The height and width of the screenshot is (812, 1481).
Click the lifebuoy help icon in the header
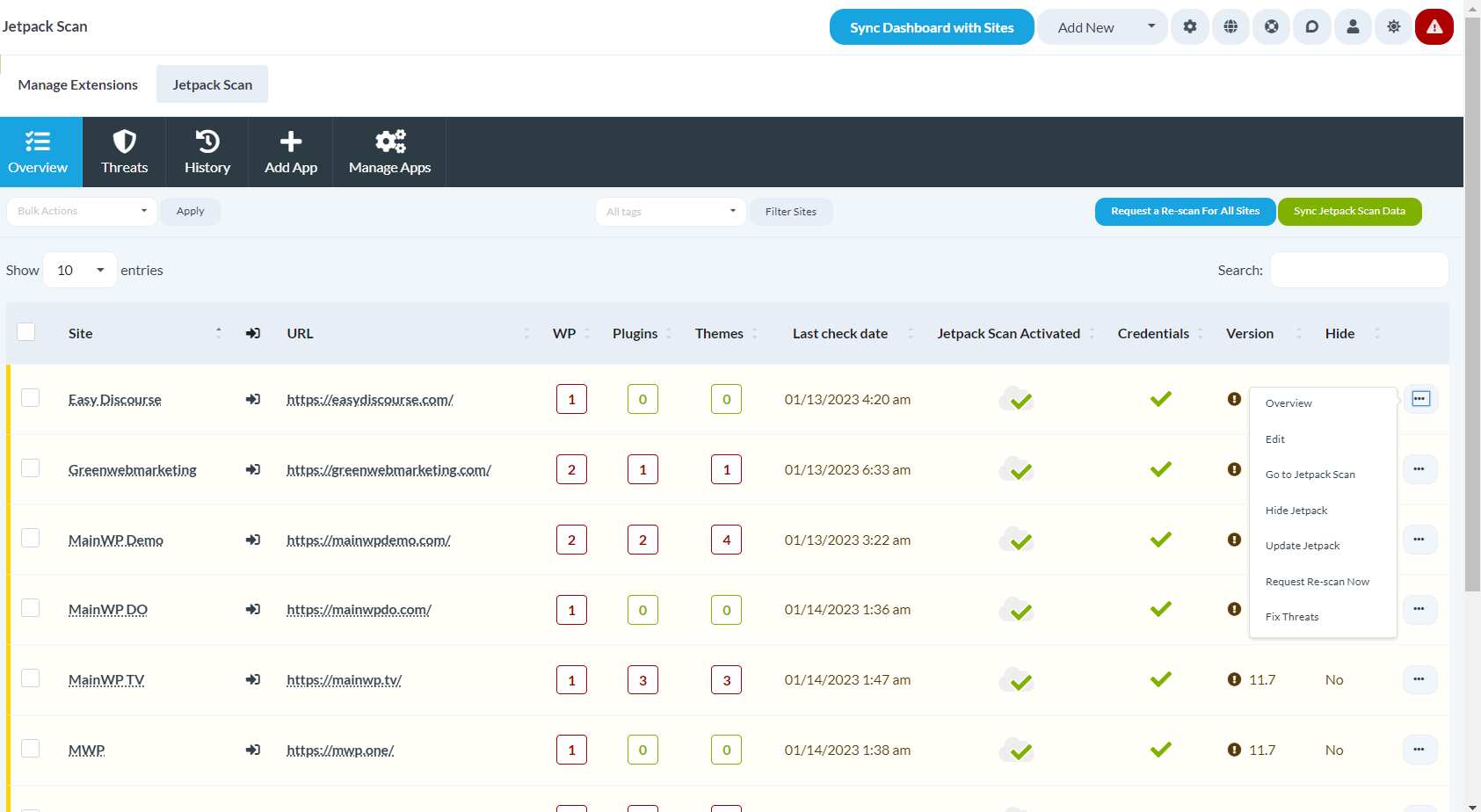click(1272, 27)
